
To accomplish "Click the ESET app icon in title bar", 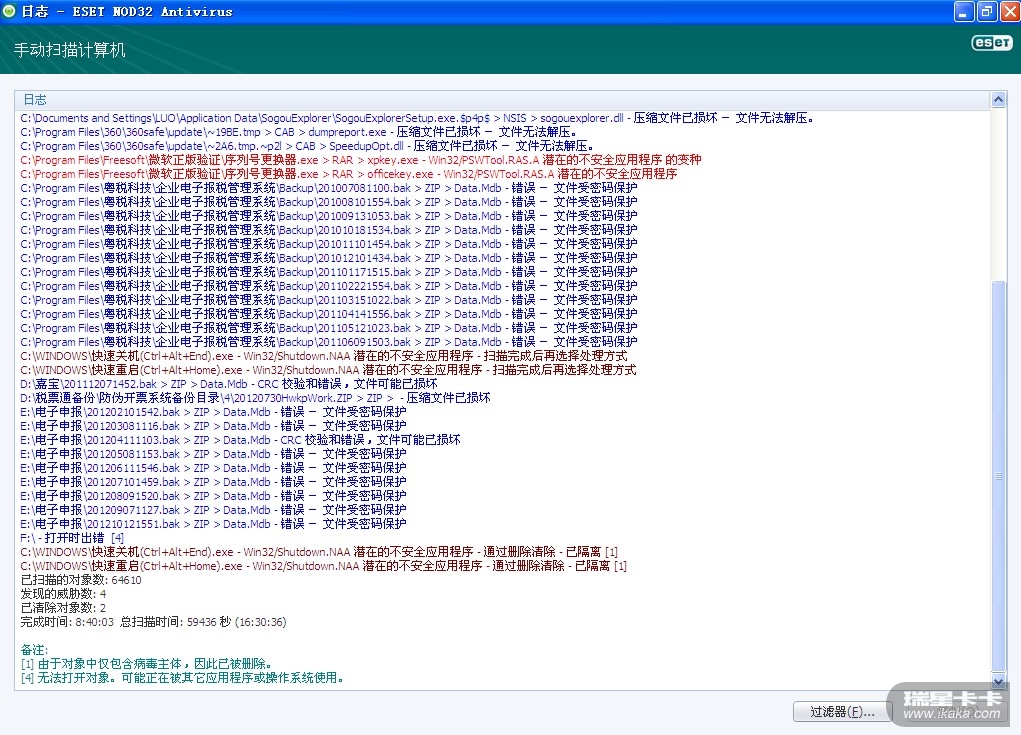I will click(x=9, y=11).
